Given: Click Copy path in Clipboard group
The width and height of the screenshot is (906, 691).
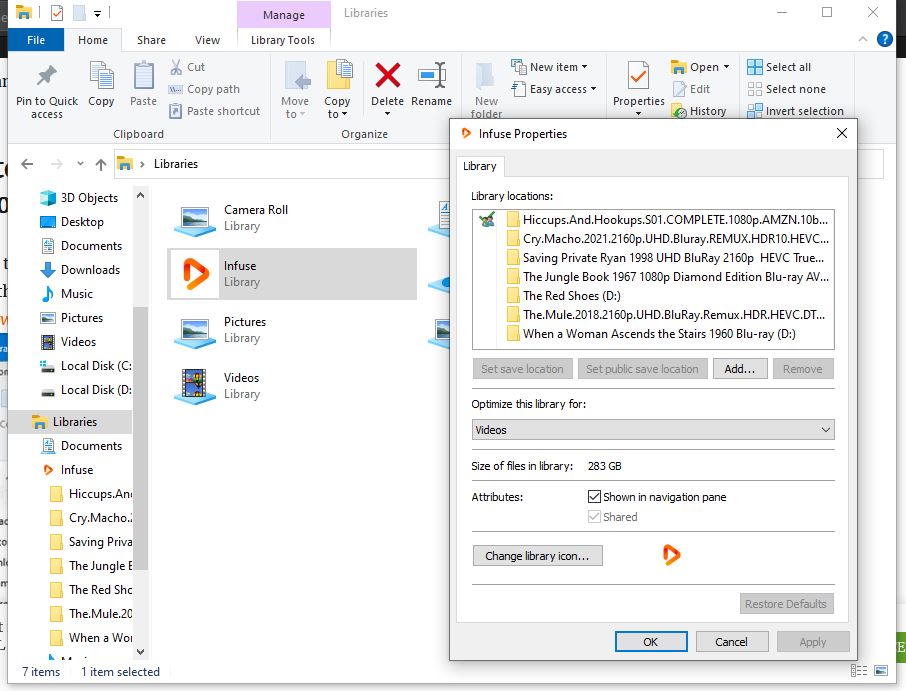Looking at the screenshot, I should (x=203, y=89).
